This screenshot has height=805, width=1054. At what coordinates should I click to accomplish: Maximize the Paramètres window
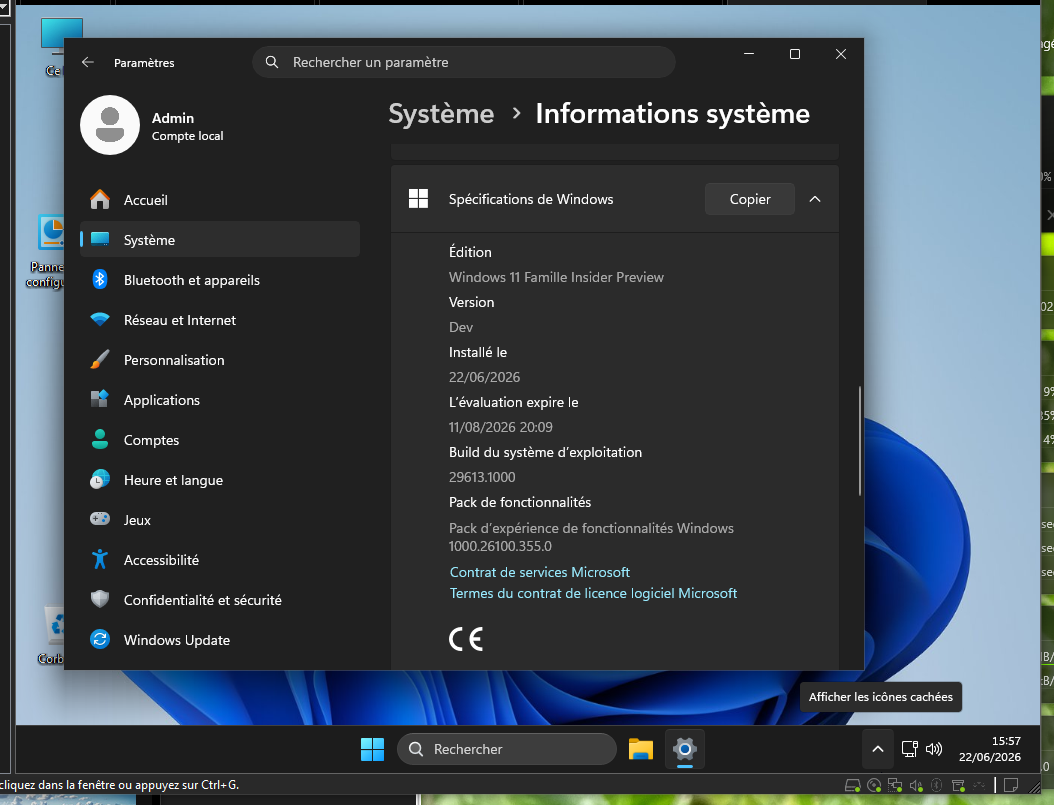[x=795, y=54]
